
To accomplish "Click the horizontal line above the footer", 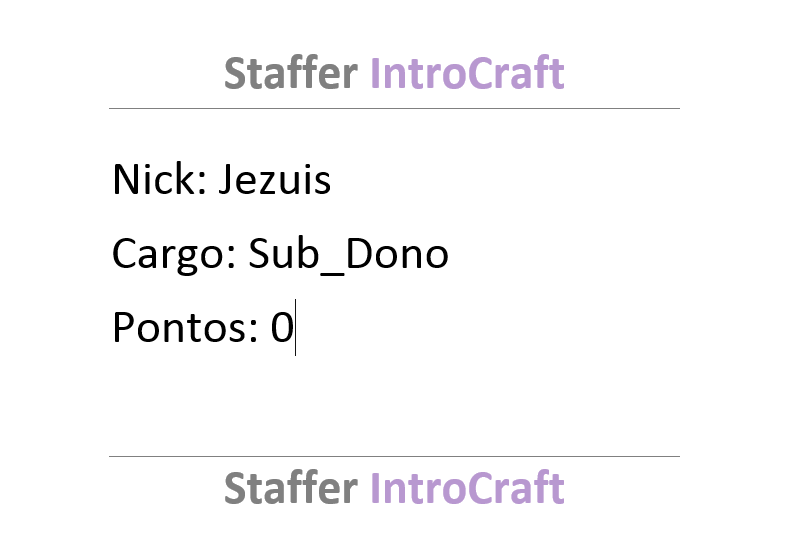I will (x=394, y=456).
